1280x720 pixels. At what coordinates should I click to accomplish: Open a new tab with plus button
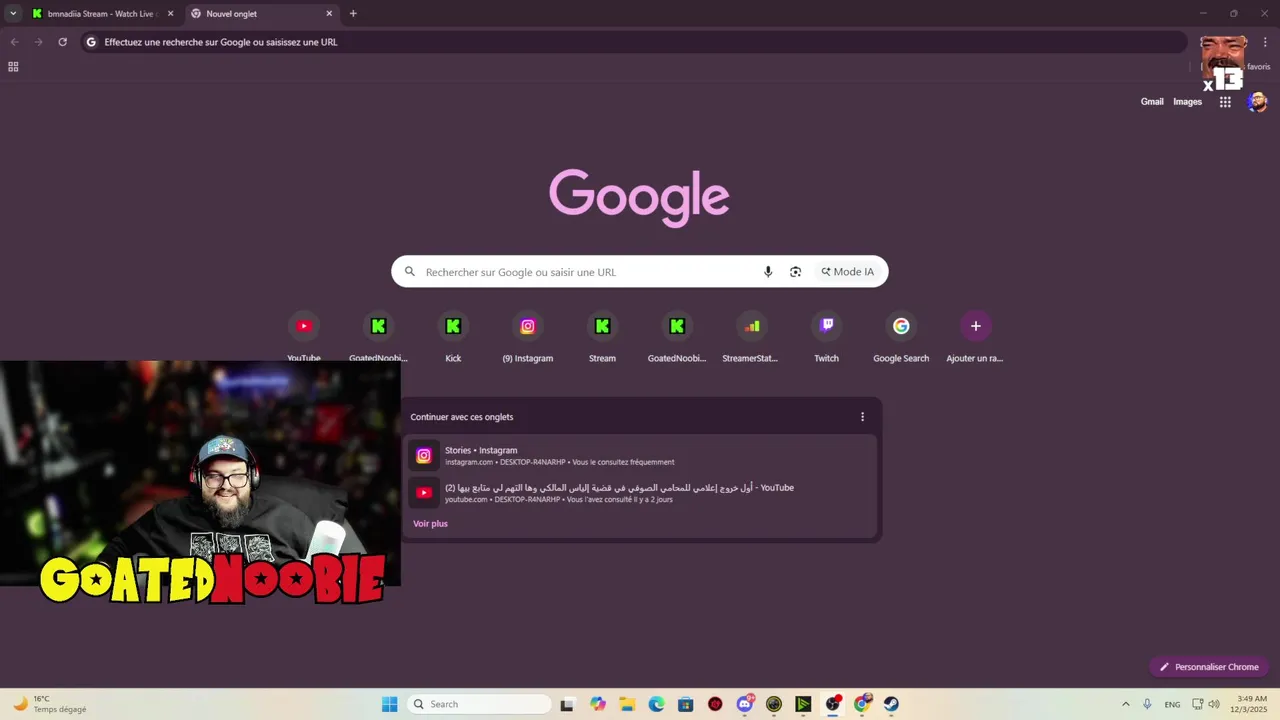(x=353, y=14)
